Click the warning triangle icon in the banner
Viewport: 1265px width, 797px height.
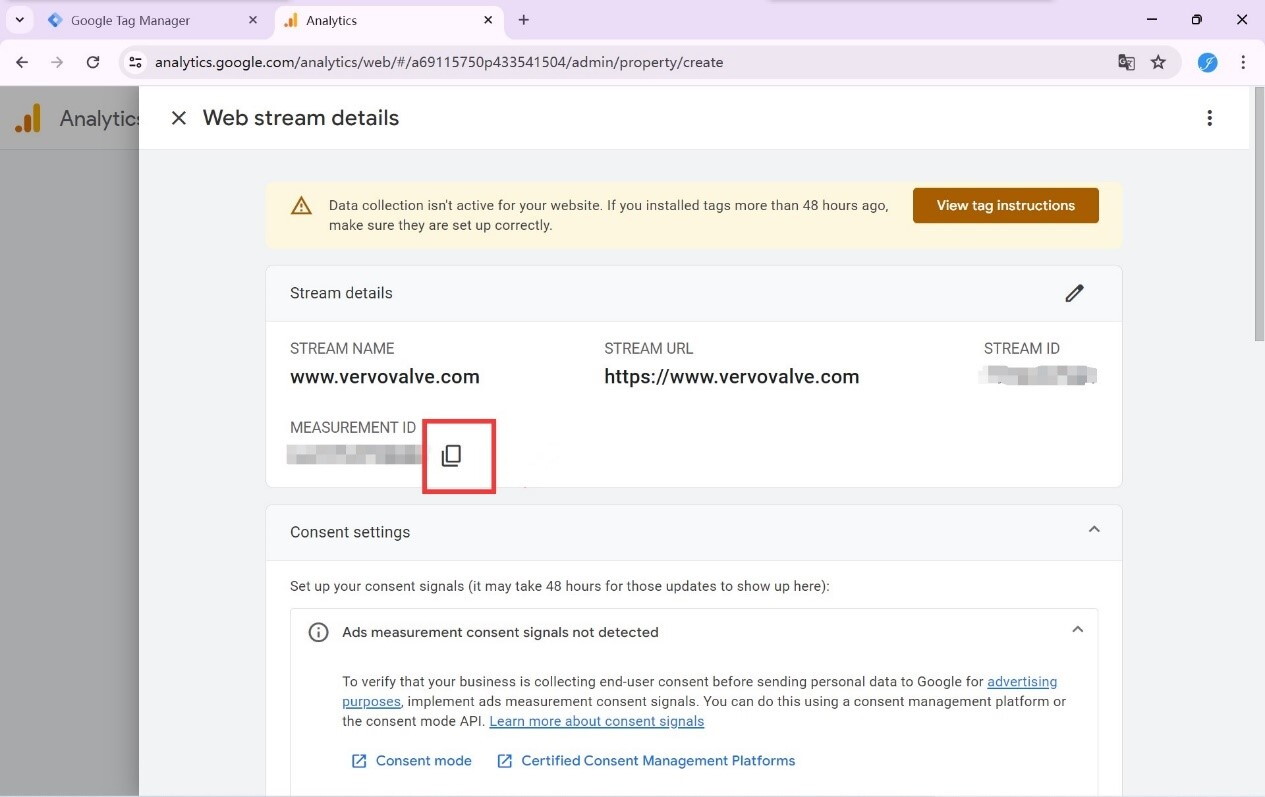click(301, 206)
